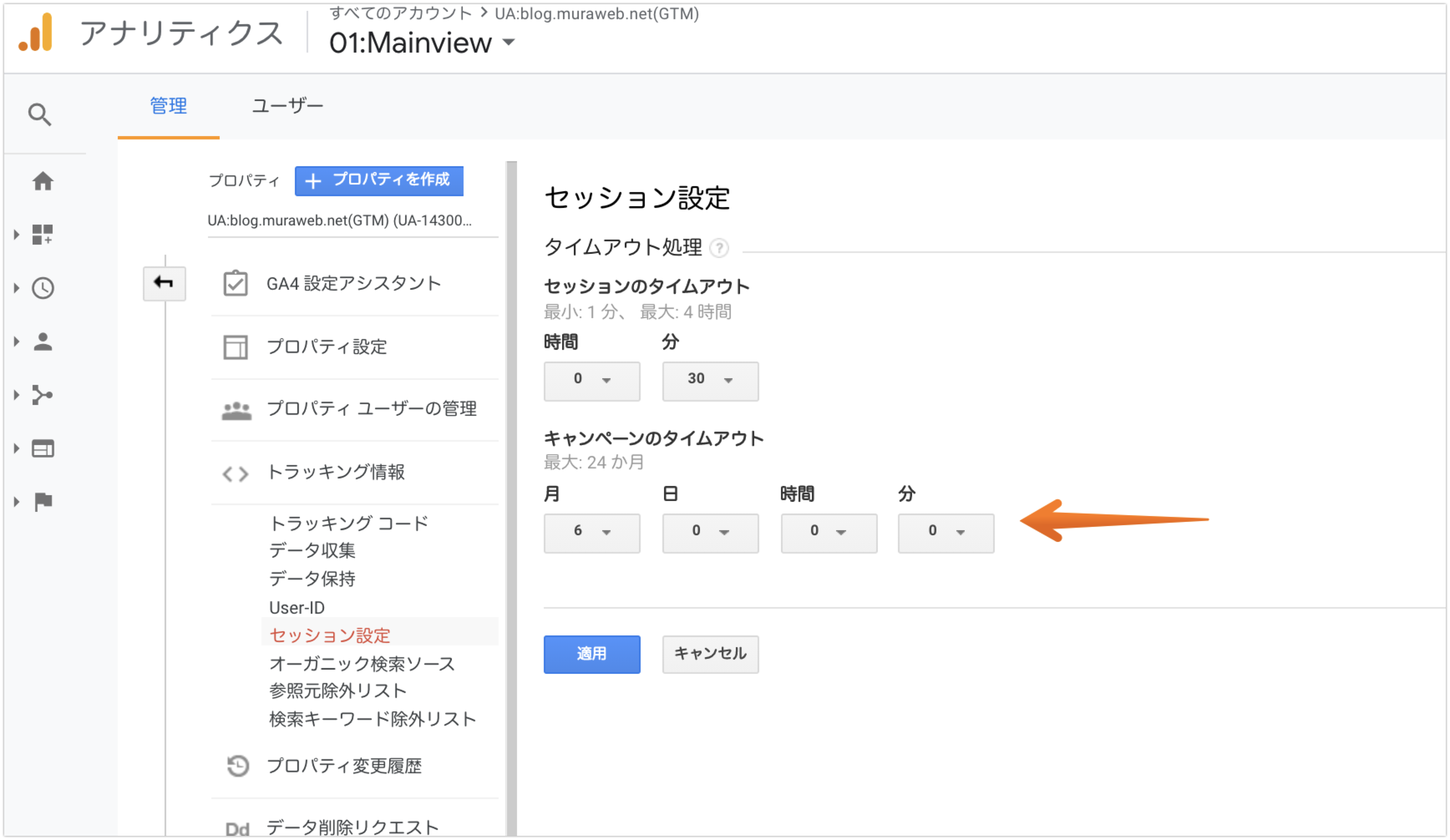The height and width of the screenshot is (840, 1450).
Task: Open GA4 設定アシスタント
Action: [354, 283]
